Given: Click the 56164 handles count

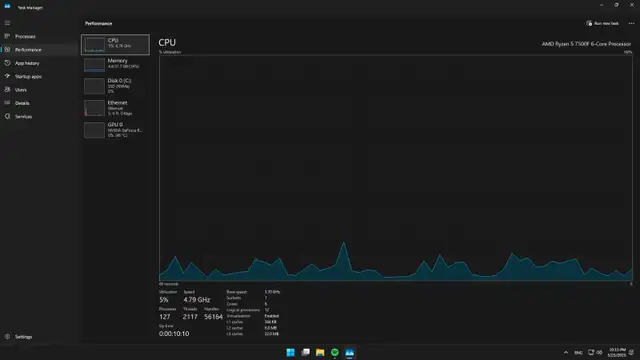Looking at the screenshot, I should [213, 317].
